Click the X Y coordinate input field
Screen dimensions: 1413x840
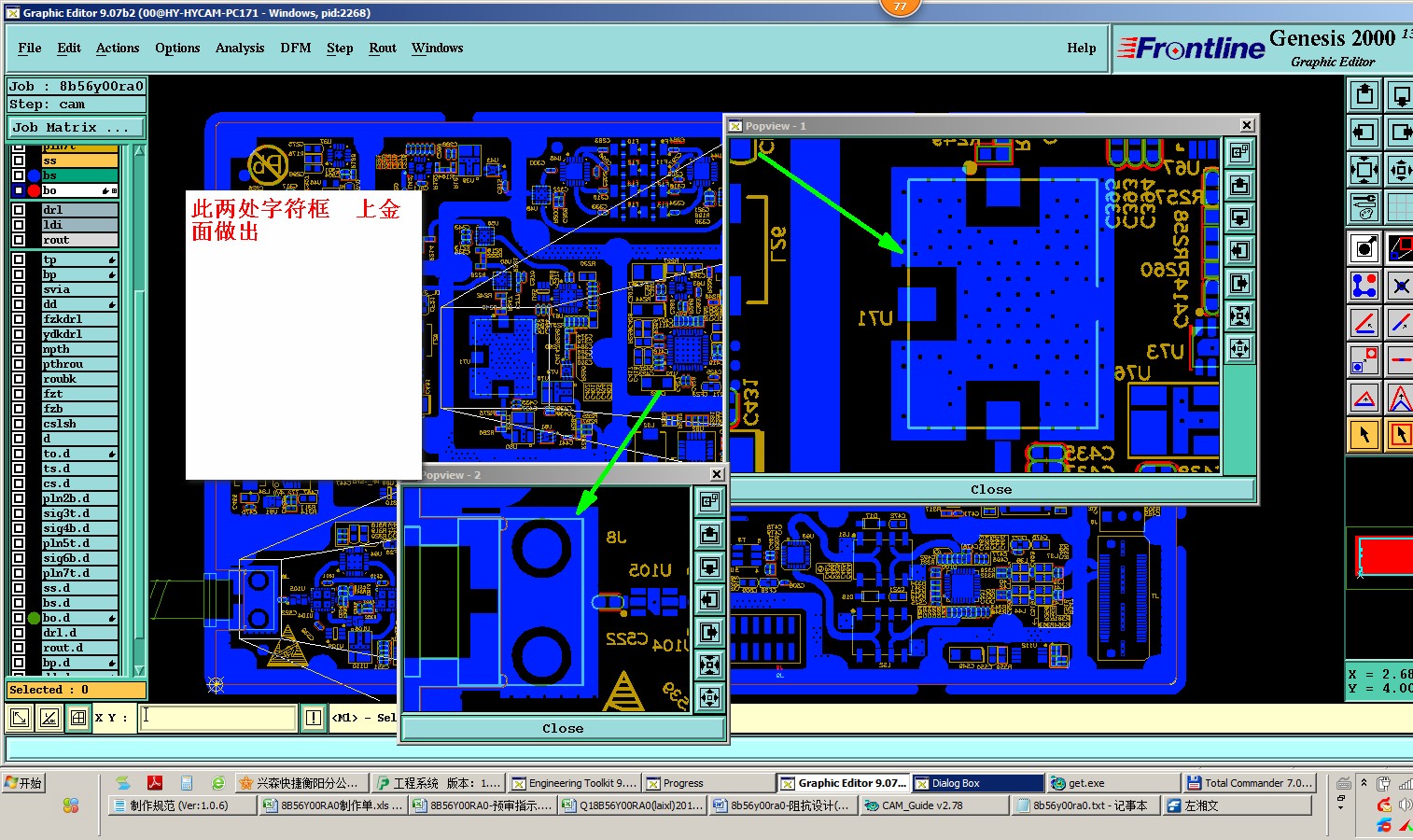217,717
